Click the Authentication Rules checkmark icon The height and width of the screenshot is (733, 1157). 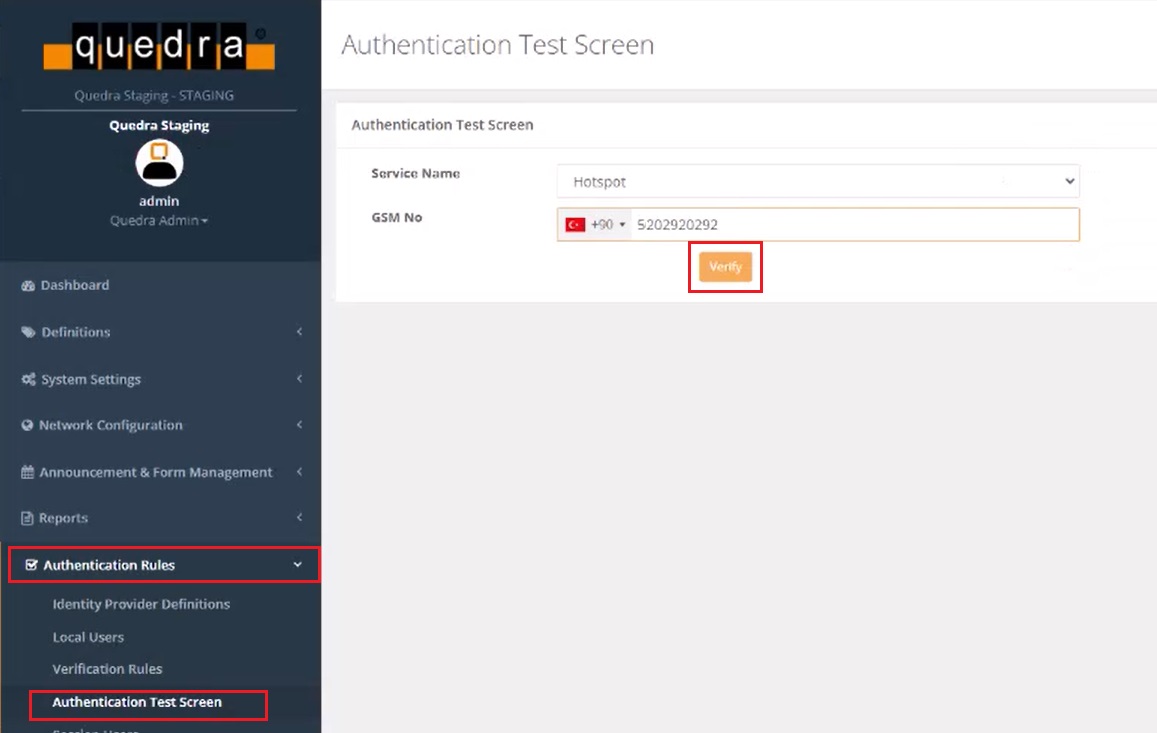tap(31, 566)
